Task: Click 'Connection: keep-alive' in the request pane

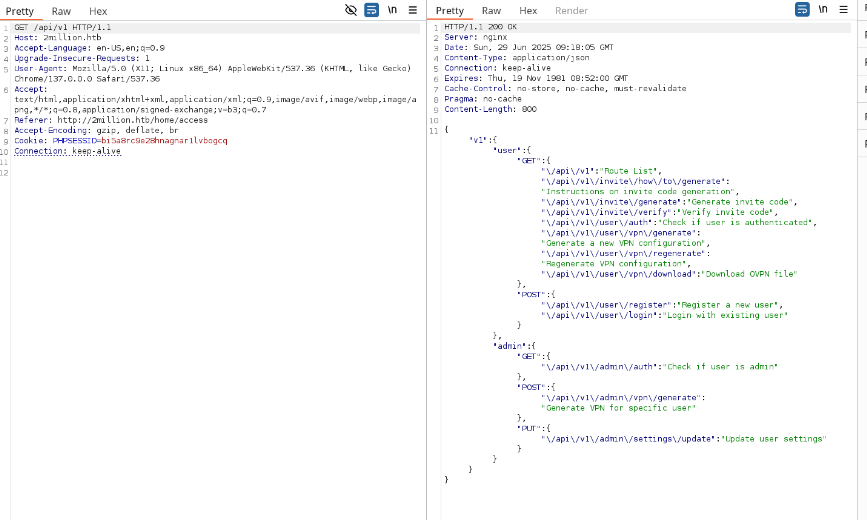Action: coord(67,151)
